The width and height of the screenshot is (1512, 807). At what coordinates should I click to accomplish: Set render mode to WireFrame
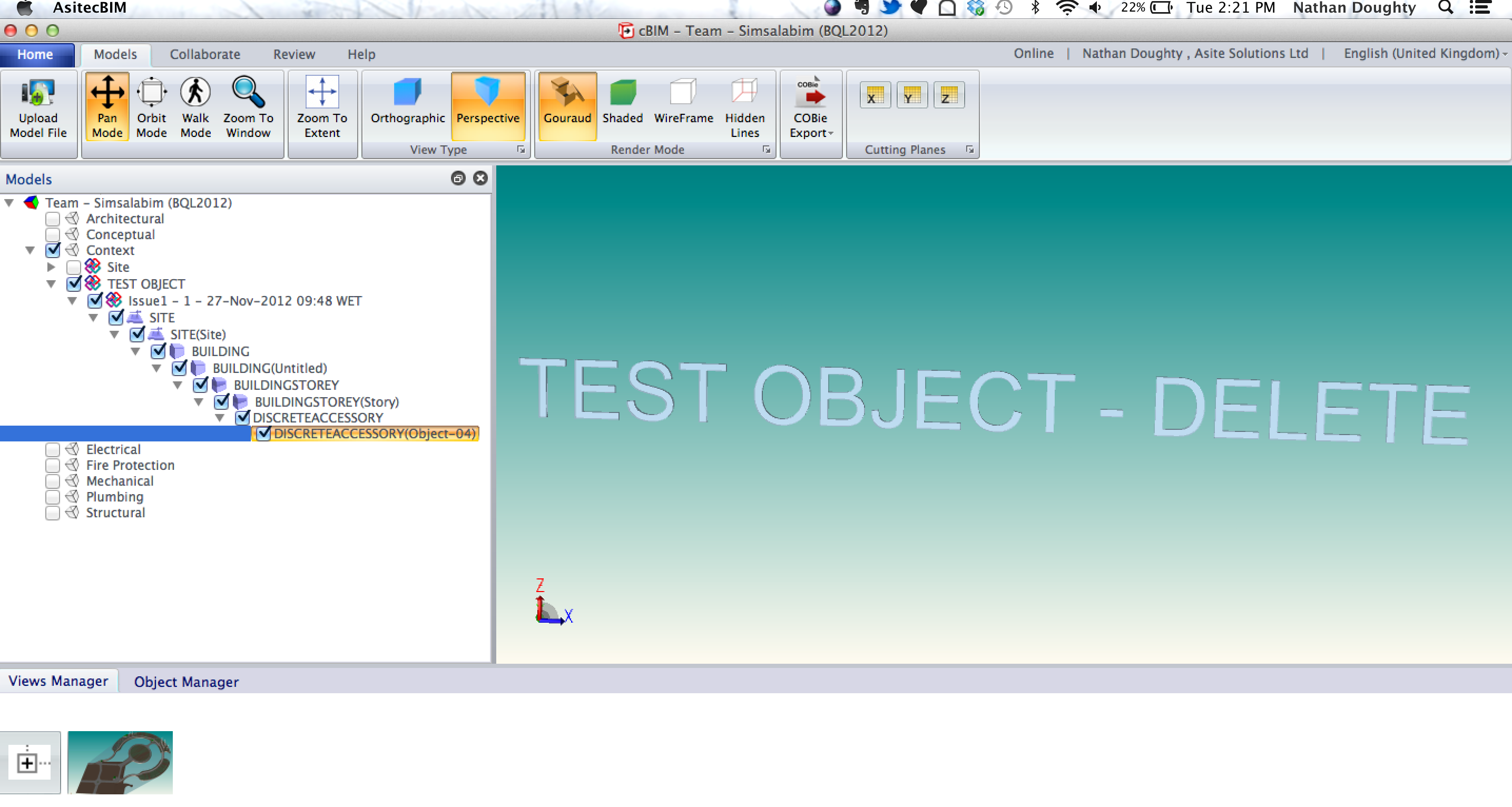tap(684, 101)
